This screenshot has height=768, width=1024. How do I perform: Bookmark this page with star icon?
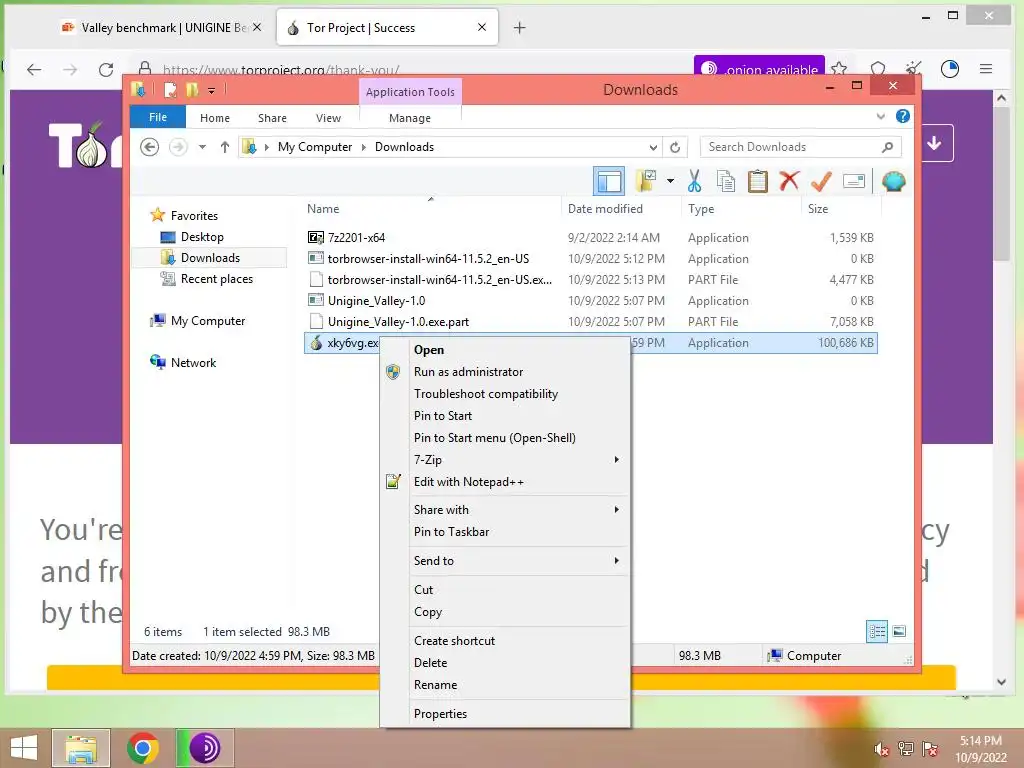[x=839, y=69]
